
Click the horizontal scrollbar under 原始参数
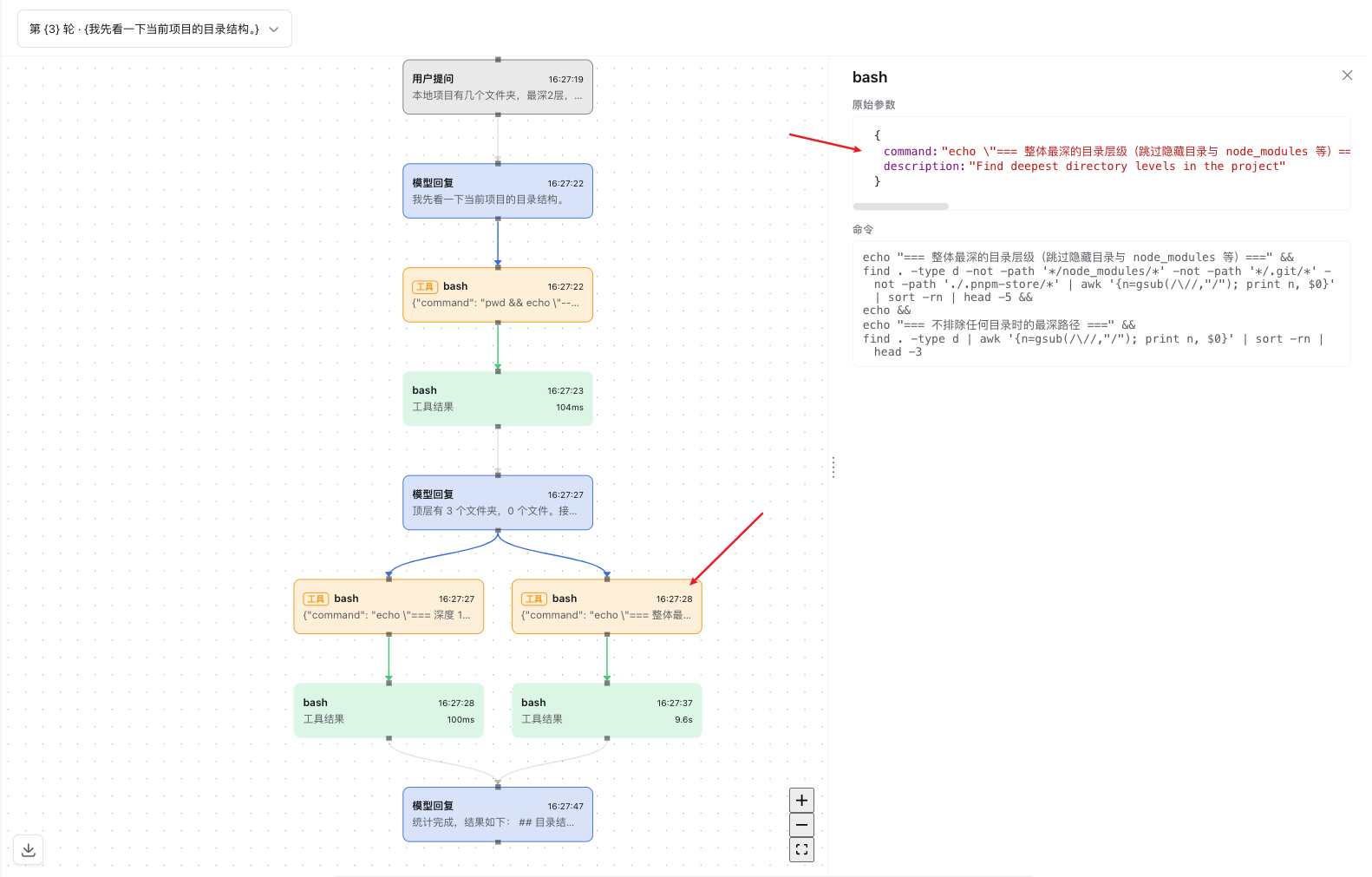tap(901, 206)
